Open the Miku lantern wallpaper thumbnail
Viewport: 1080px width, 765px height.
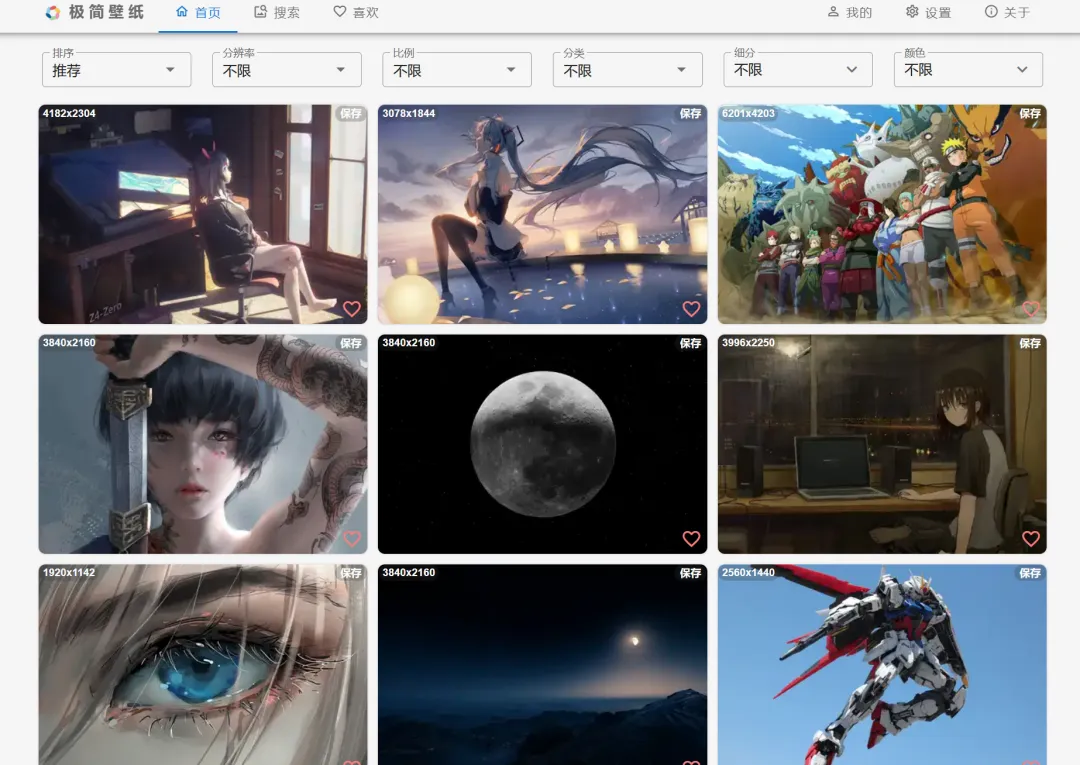coord(543,214)
